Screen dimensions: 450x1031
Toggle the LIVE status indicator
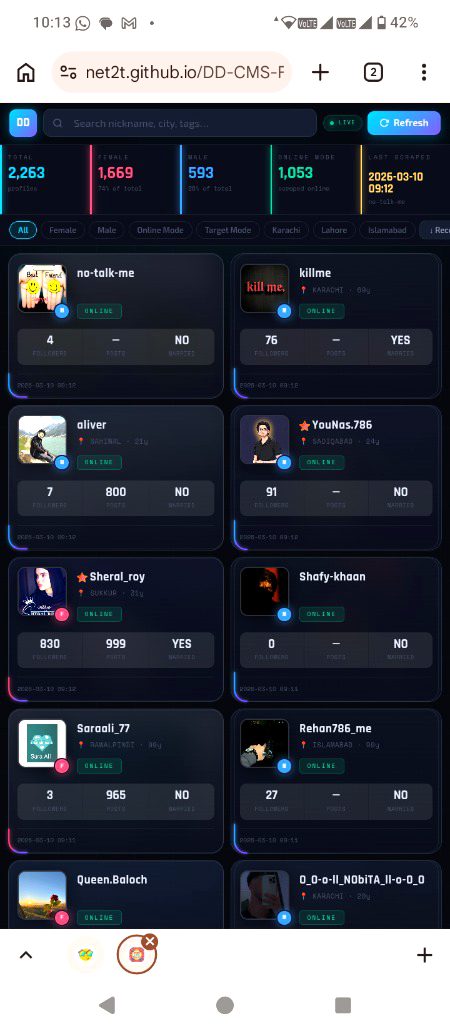[x=342, y=123]
